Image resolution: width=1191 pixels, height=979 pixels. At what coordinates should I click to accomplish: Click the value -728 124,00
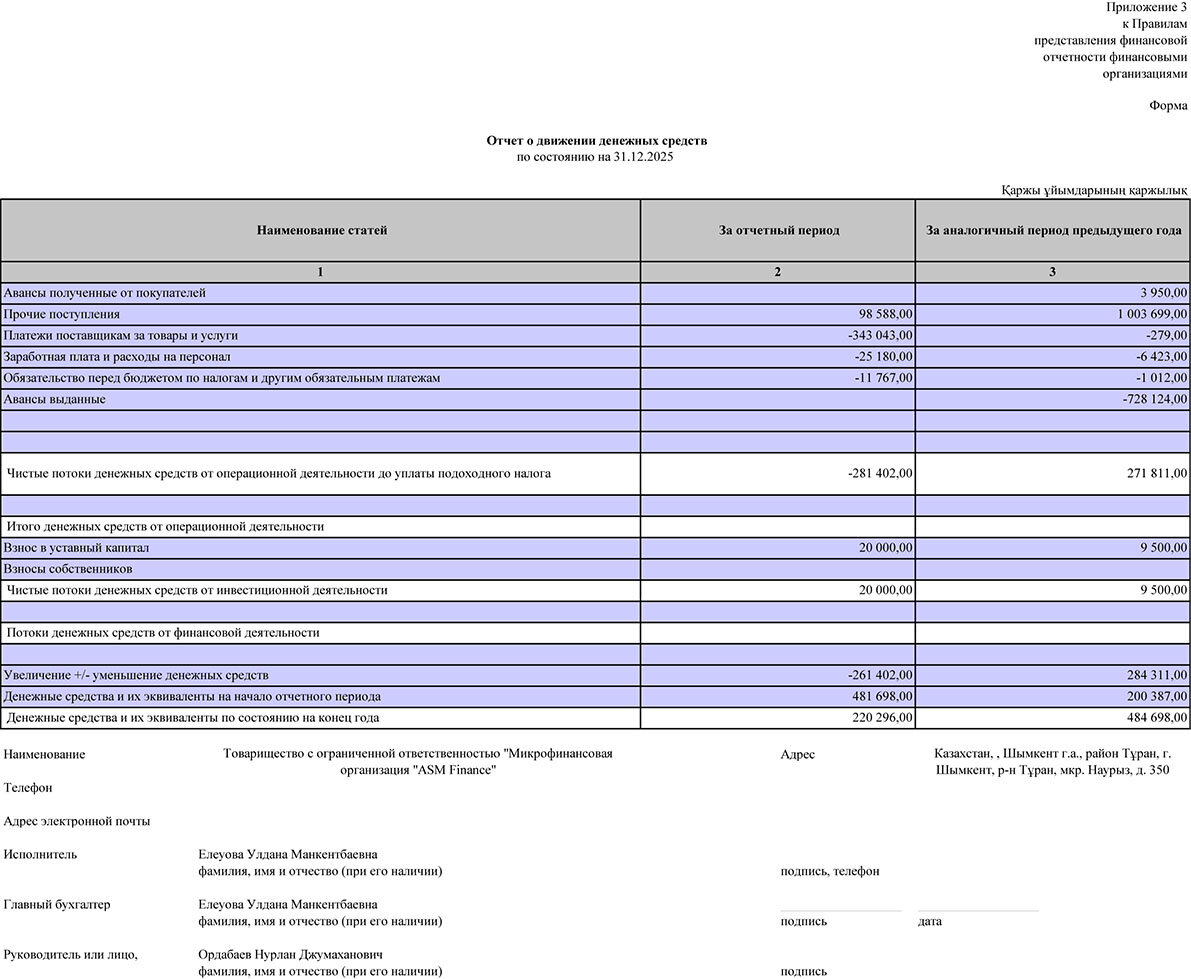click(1155, 399)
